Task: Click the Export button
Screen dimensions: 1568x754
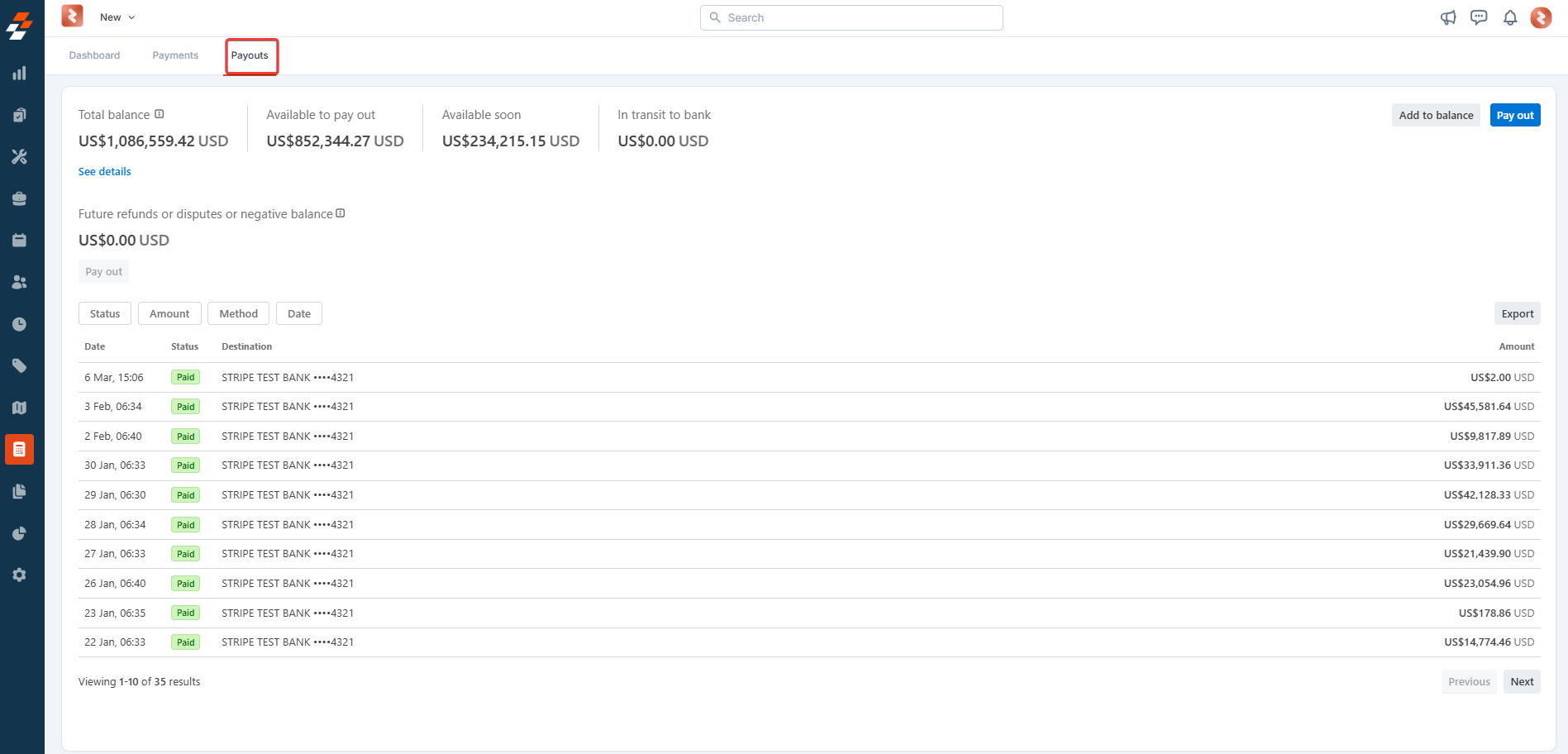Action: click(1518, 313)
